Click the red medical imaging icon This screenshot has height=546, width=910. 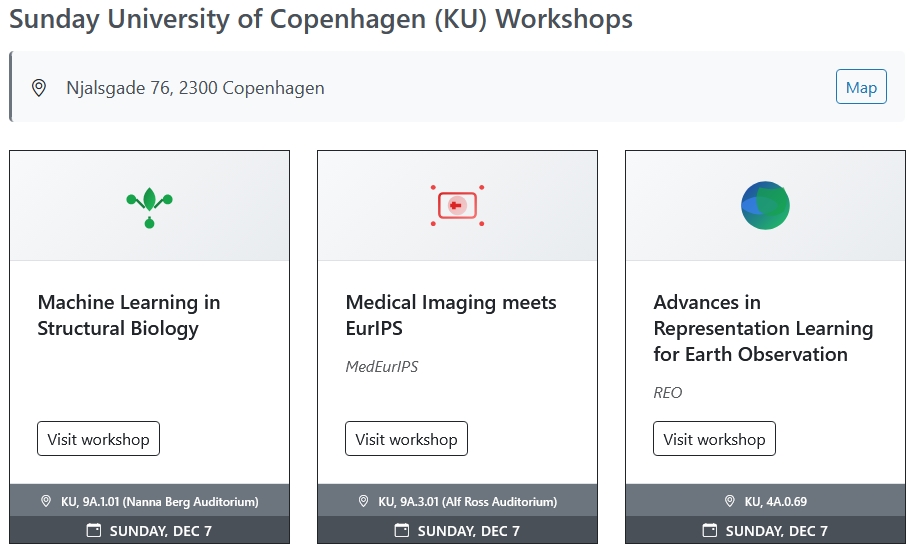coord(457,206)
